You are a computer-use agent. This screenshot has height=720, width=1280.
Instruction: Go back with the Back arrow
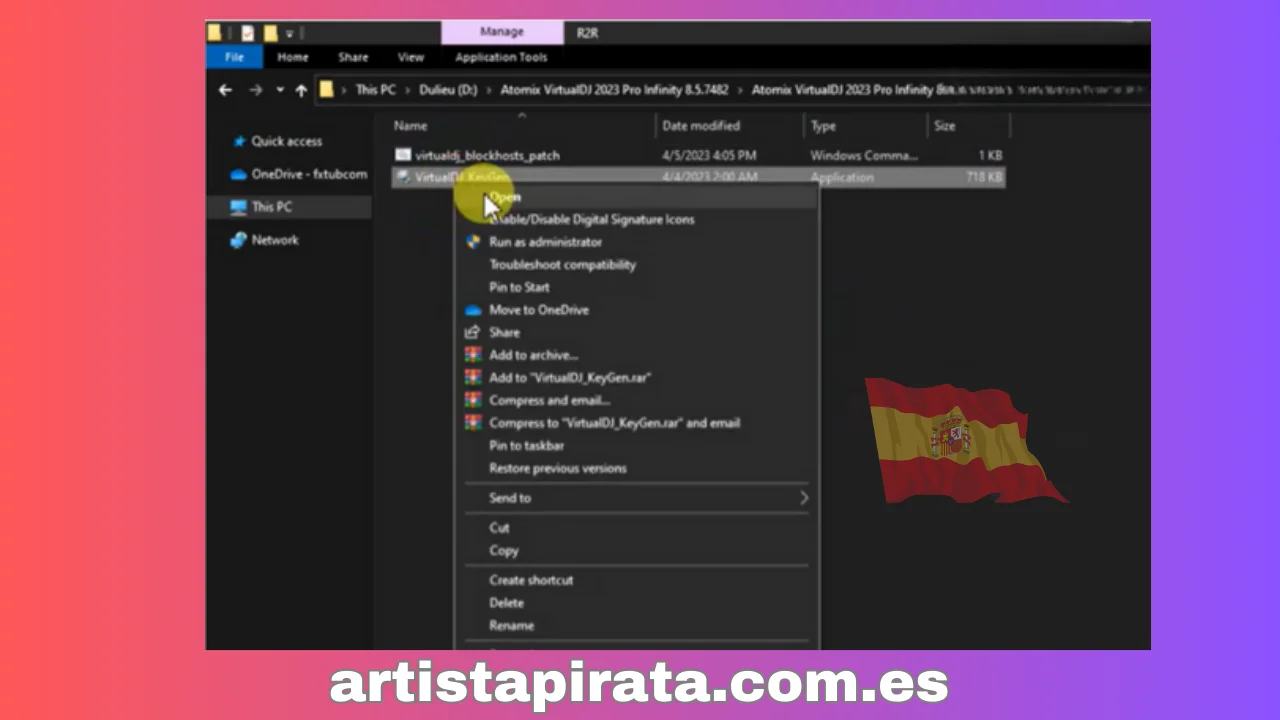point(225,90)
